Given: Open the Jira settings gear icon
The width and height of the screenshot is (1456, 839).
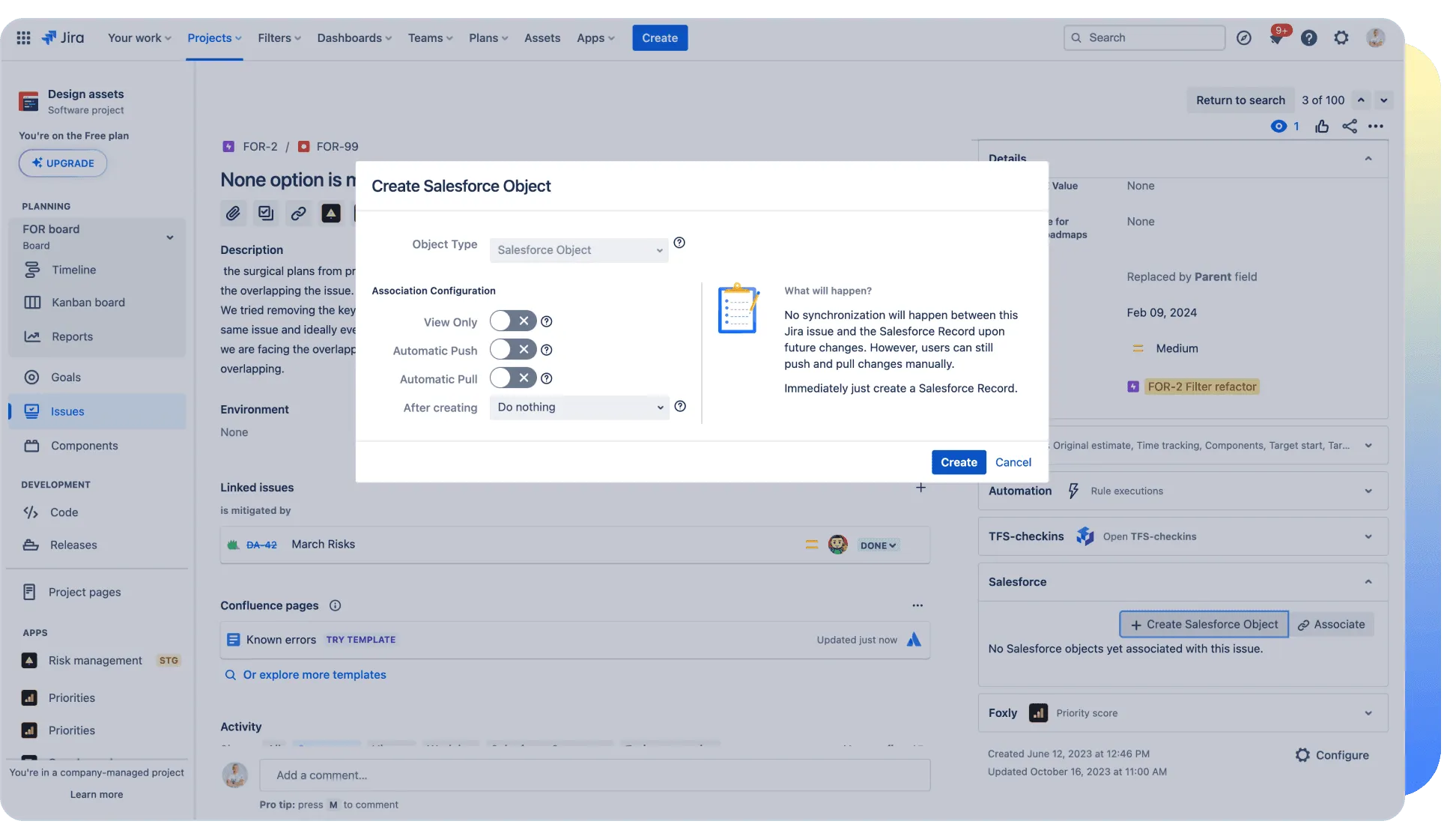Looking at the screenshot, I should point(1341,37).
